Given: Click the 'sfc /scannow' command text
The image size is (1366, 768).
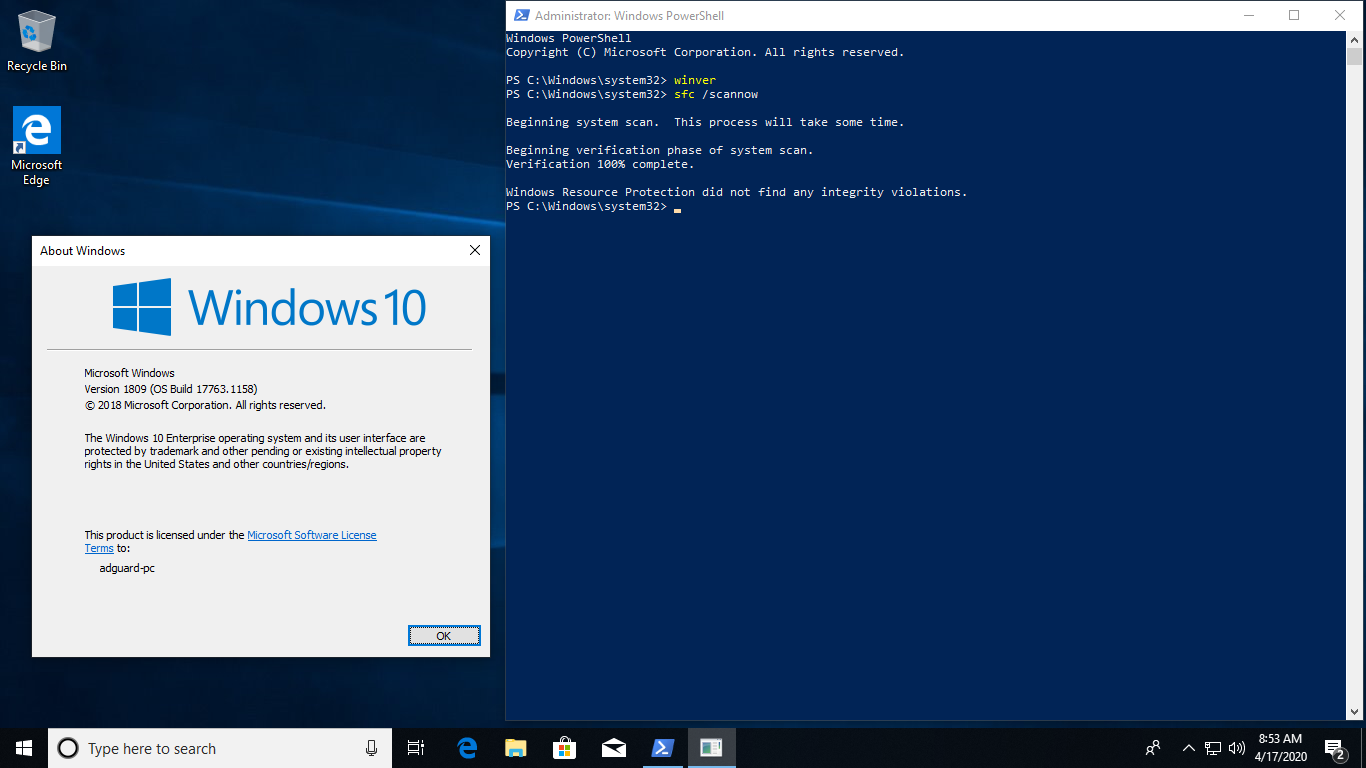Looking at the screenshot, I should [x=716, y=94].
